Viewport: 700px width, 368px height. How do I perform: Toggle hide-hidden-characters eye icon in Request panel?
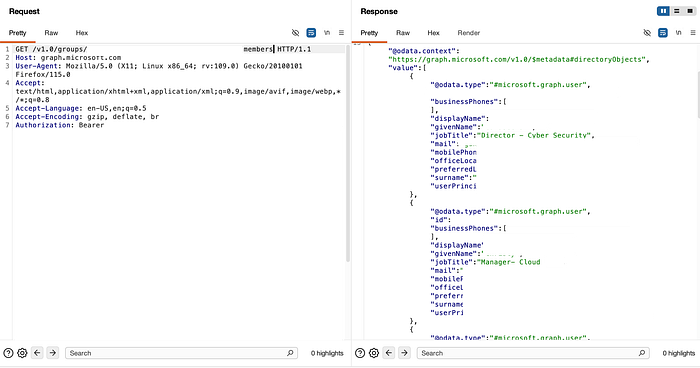[296, 33]
